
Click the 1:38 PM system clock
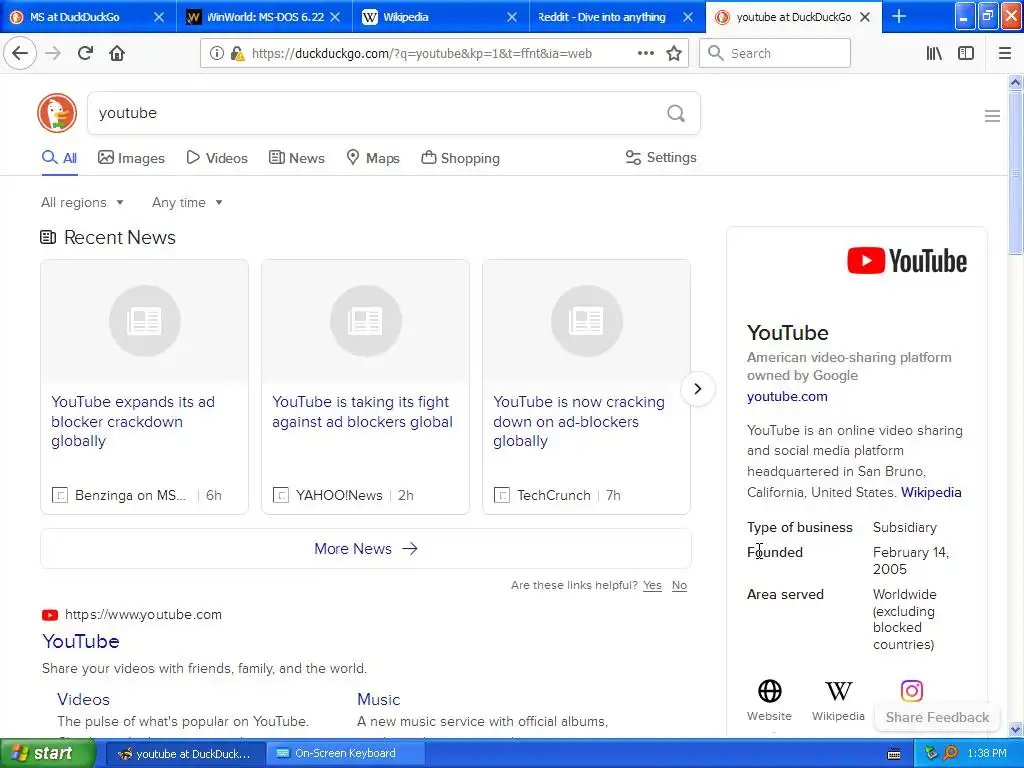(x=987, y=754)
